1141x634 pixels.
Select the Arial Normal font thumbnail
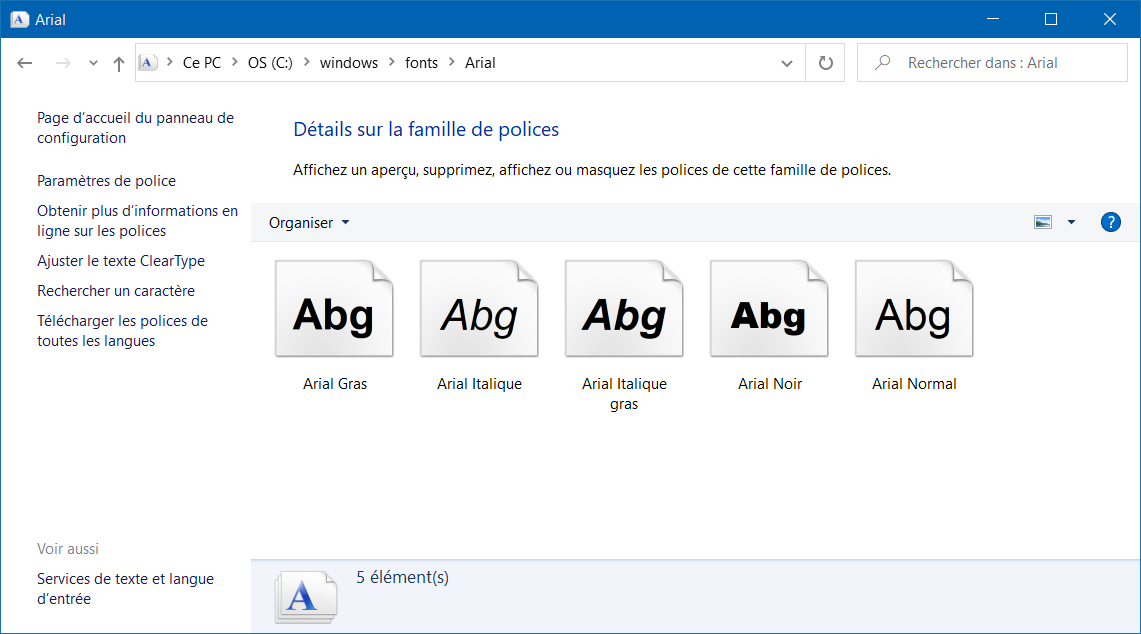click(914, 309)
